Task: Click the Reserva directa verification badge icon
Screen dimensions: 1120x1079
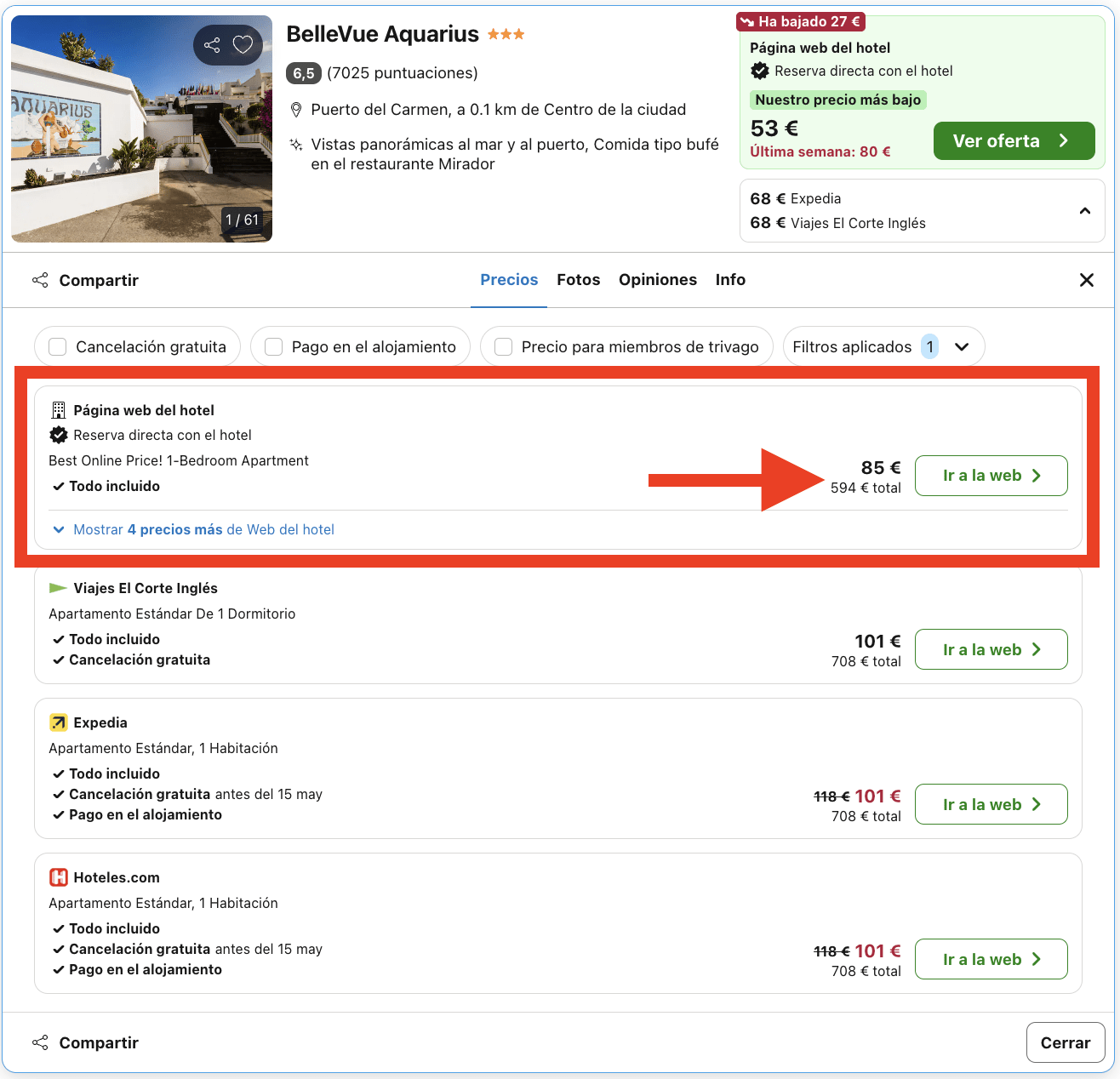Action: [x=58, y=435]
